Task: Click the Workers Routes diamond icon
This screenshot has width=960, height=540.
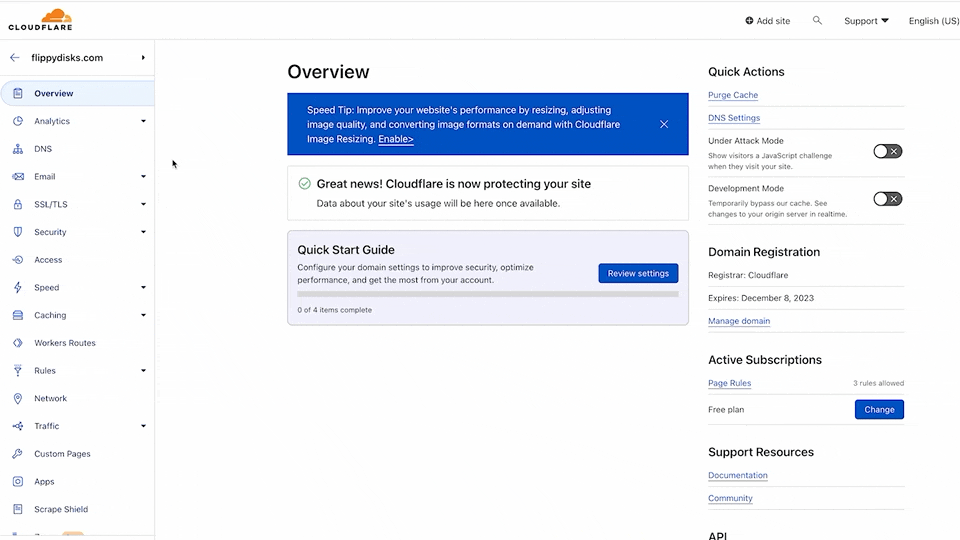Action: [18, 343]
